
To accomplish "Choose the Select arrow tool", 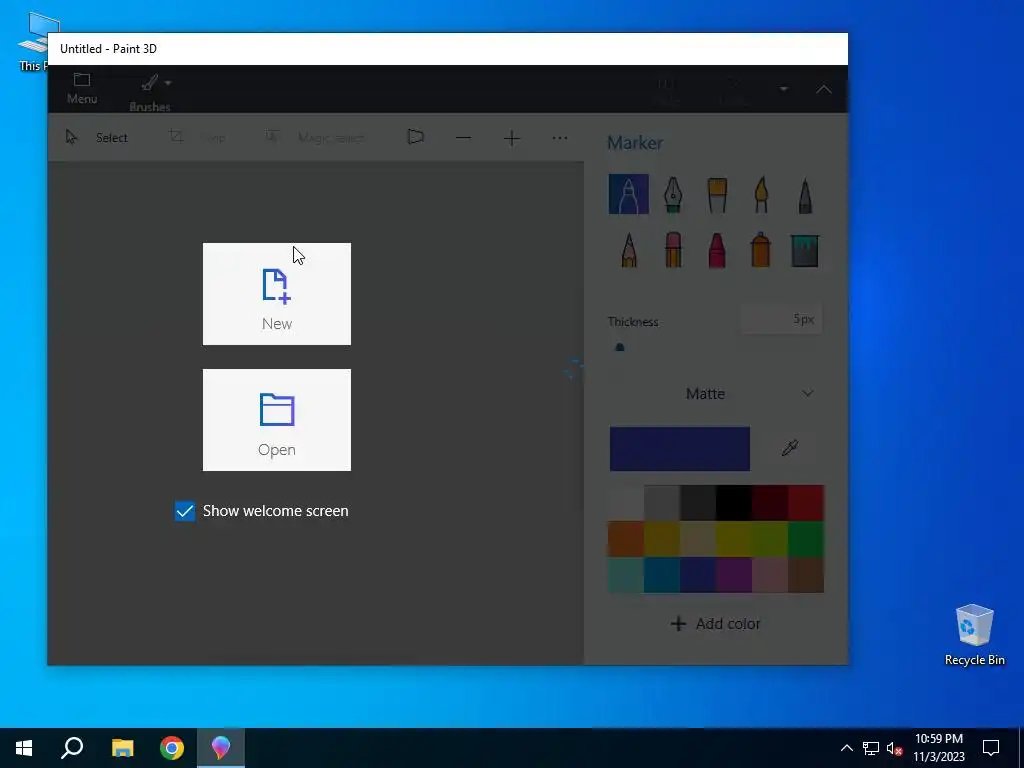I will coord(97,138).
